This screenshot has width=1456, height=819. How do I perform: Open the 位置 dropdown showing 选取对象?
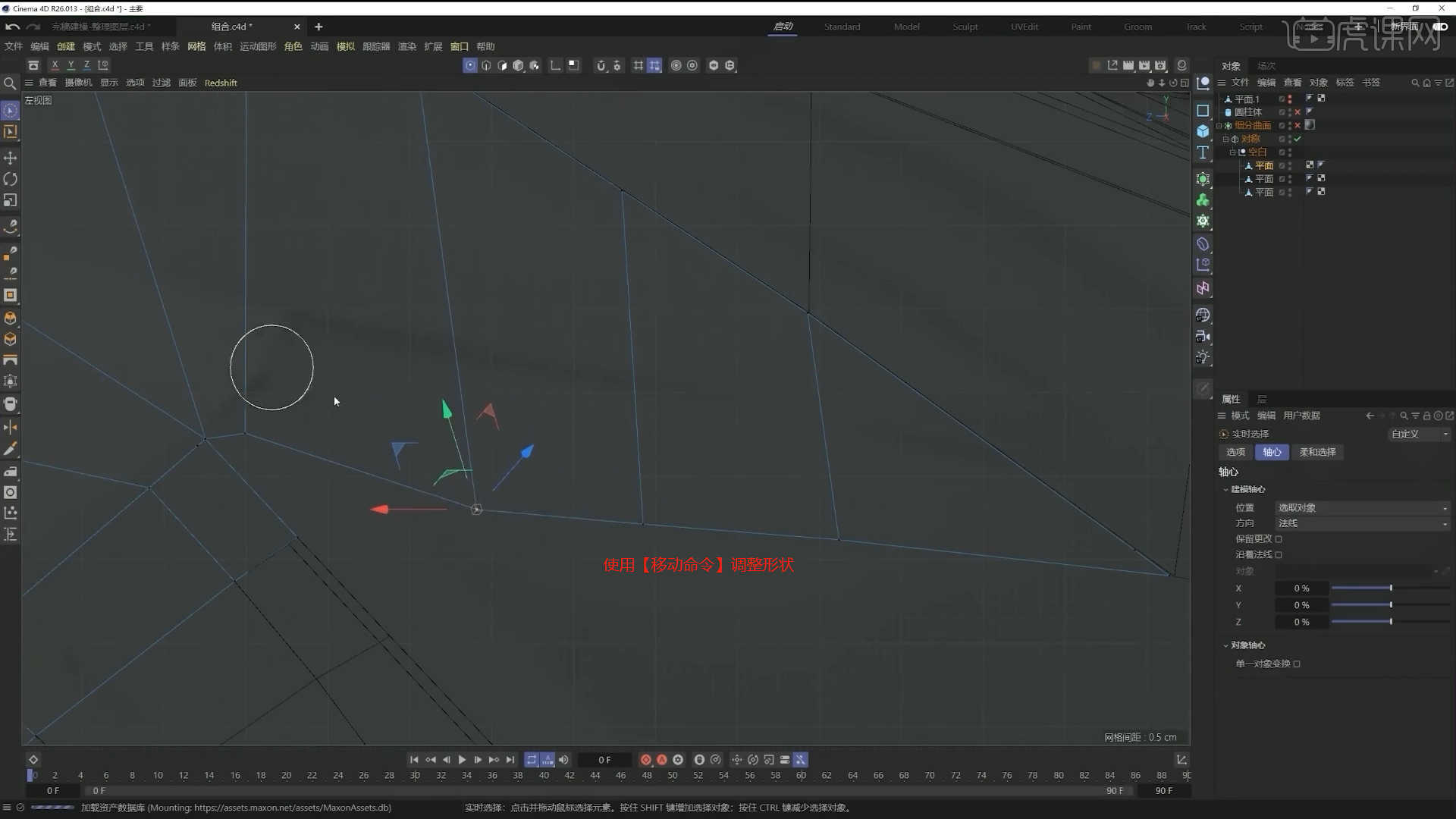[x=1363, y=508]
